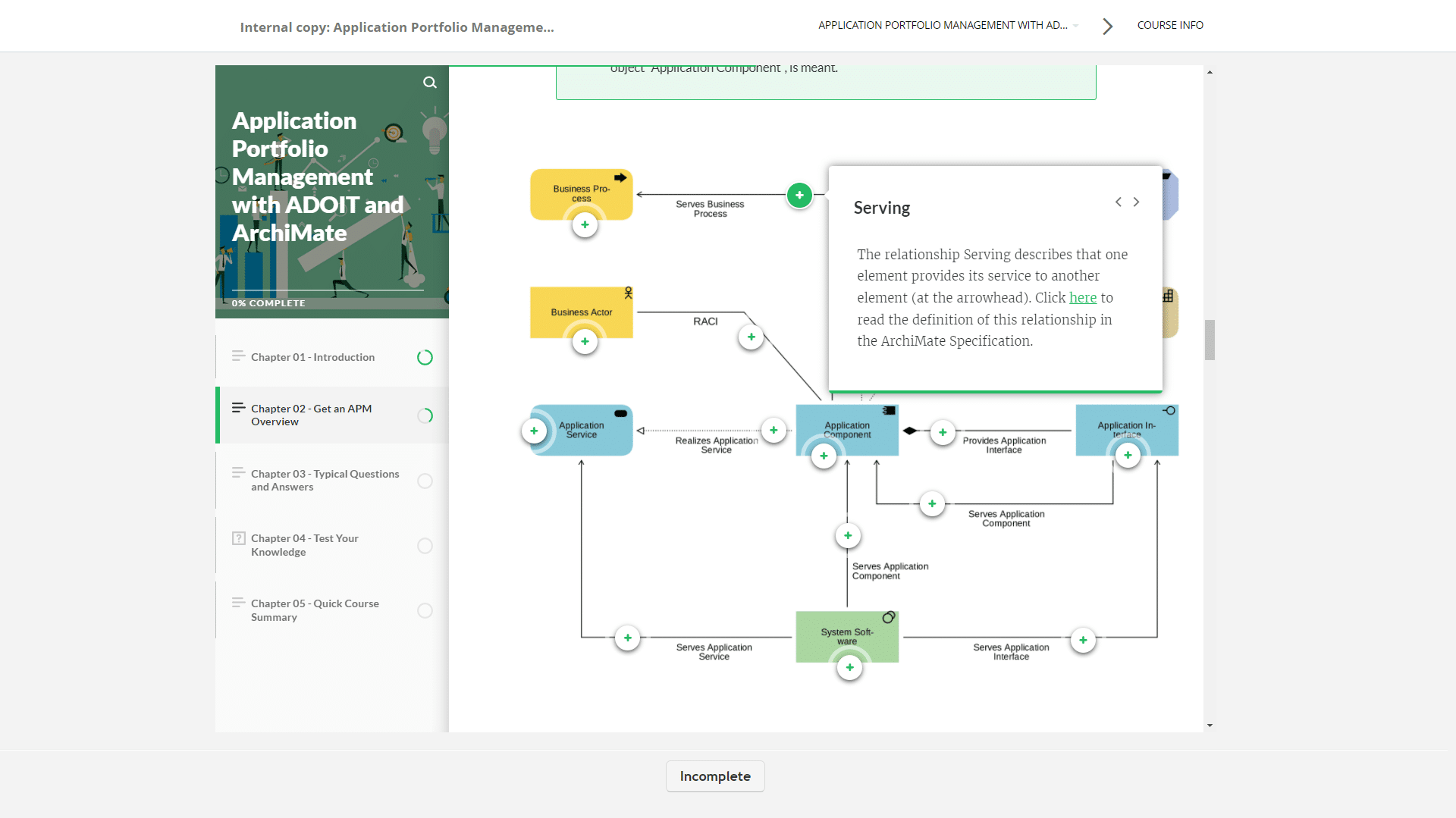The width and height of the screenshot is (1456, 818).
Task: Go to next popup with right chevron
Action: pyautogui.click(x=1136, y=202)
